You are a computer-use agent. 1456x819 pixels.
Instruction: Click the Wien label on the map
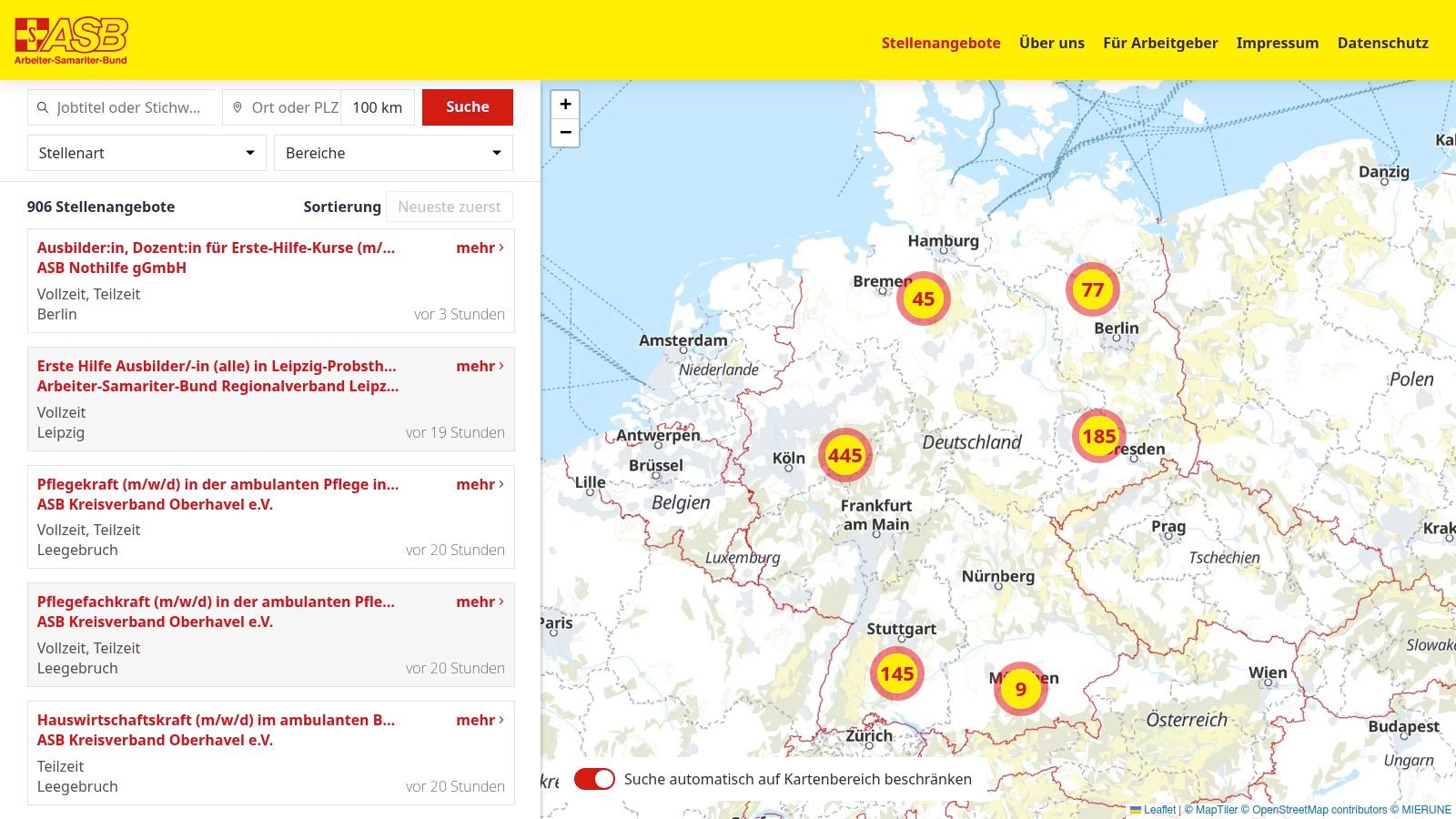pos(1268,672)
